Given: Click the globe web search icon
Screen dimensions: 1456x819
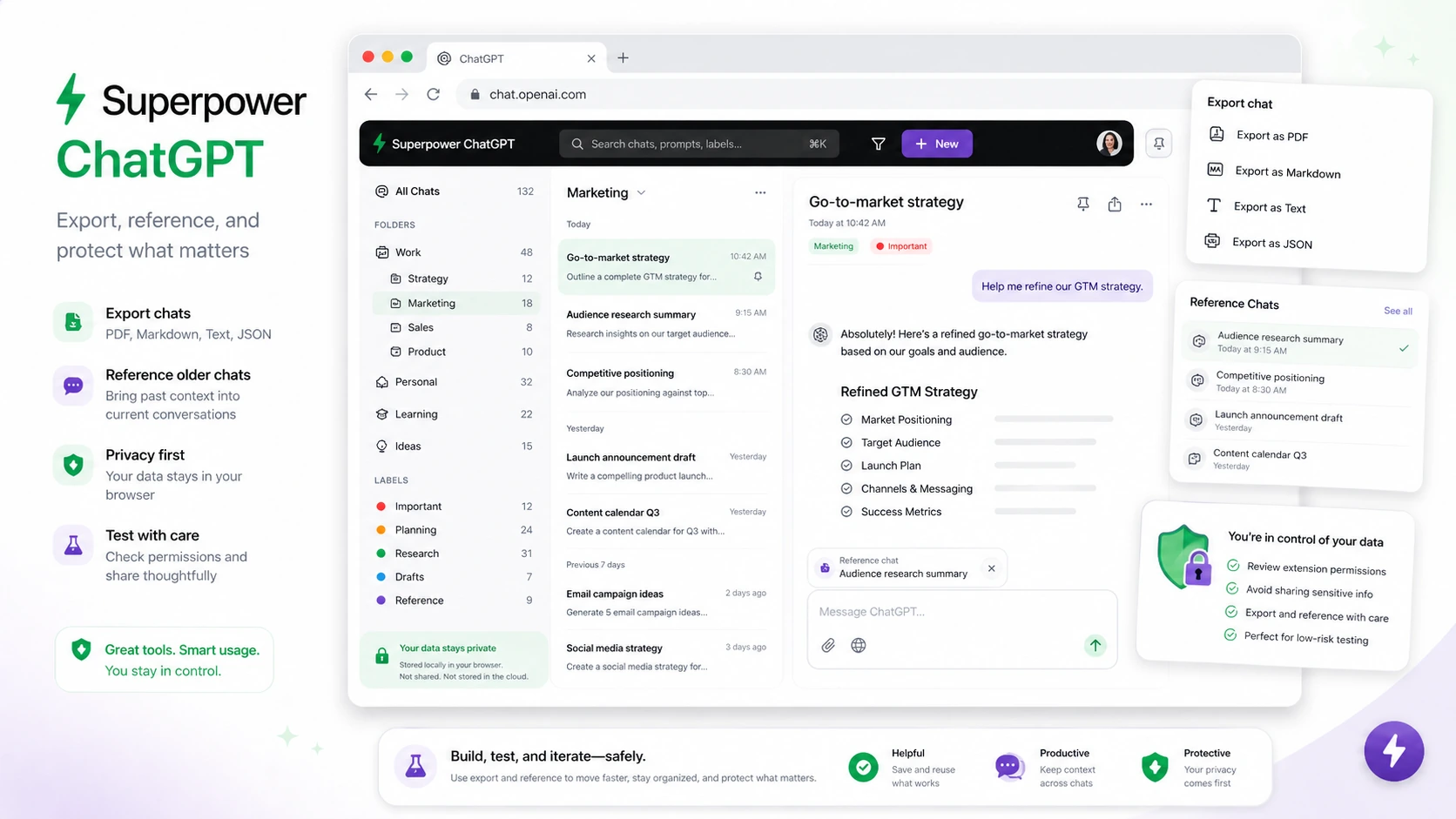Looking at the screenshot, I should [x=859, y=645].
